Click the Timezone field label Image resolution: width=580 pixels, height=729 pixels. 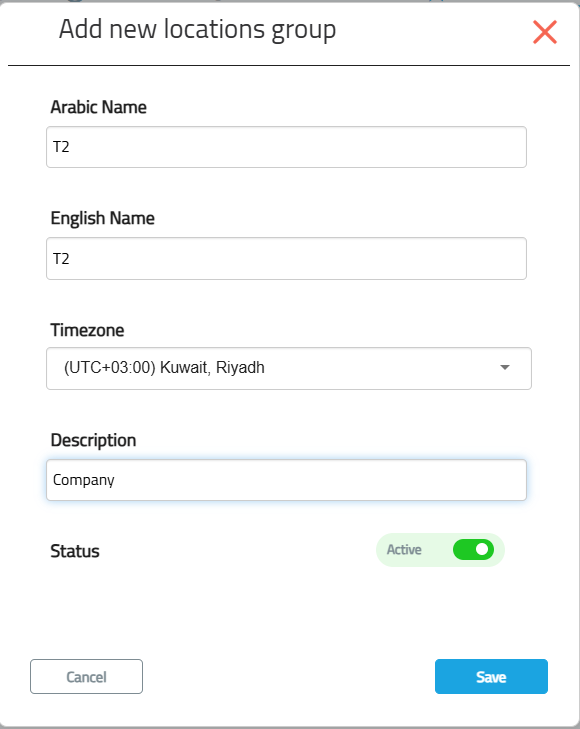[x=87, y=330]
